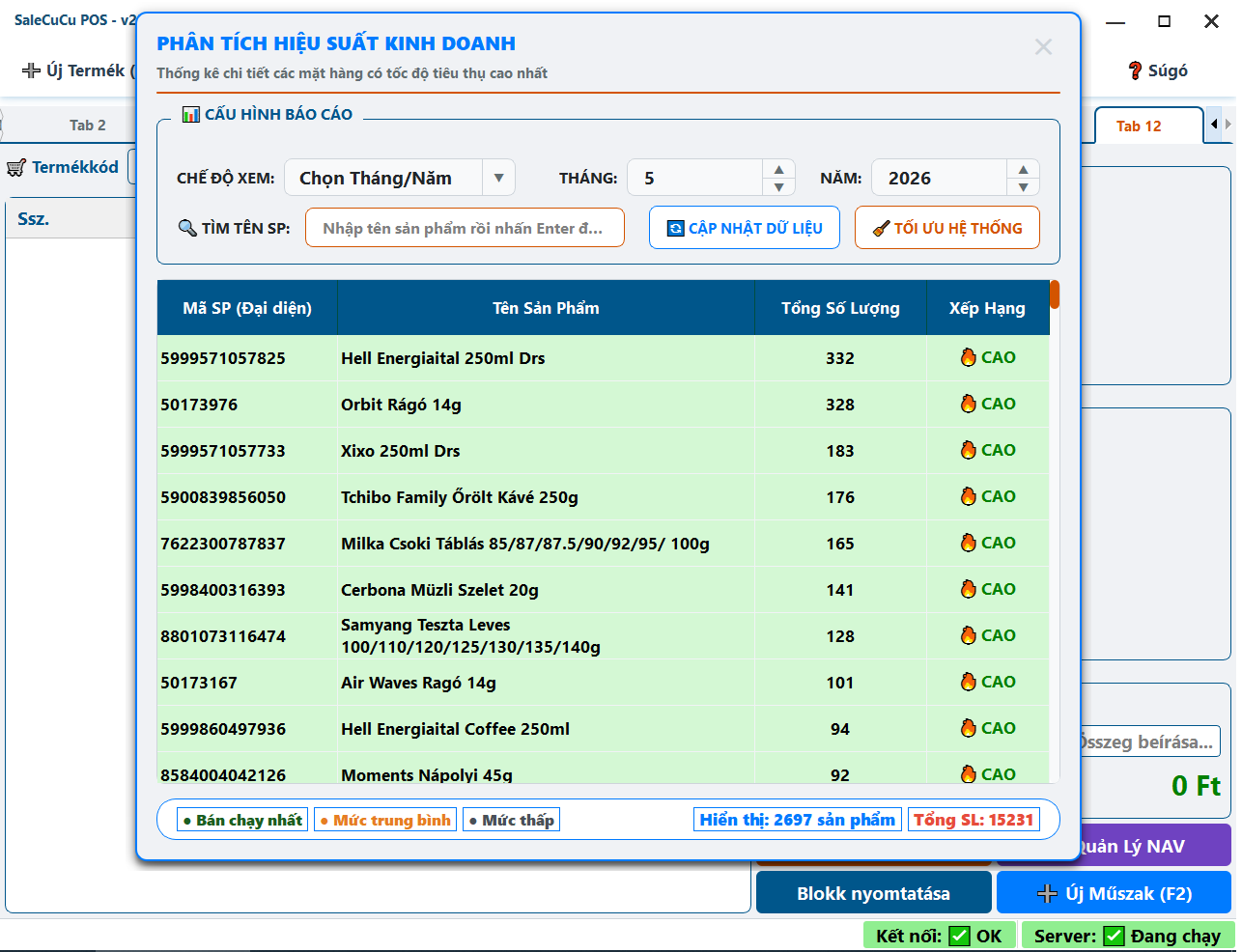Select the Milka Csoki Táblás product name
Image resolution: width=1242 pixels, height=952 pixels.
point(525,544)
